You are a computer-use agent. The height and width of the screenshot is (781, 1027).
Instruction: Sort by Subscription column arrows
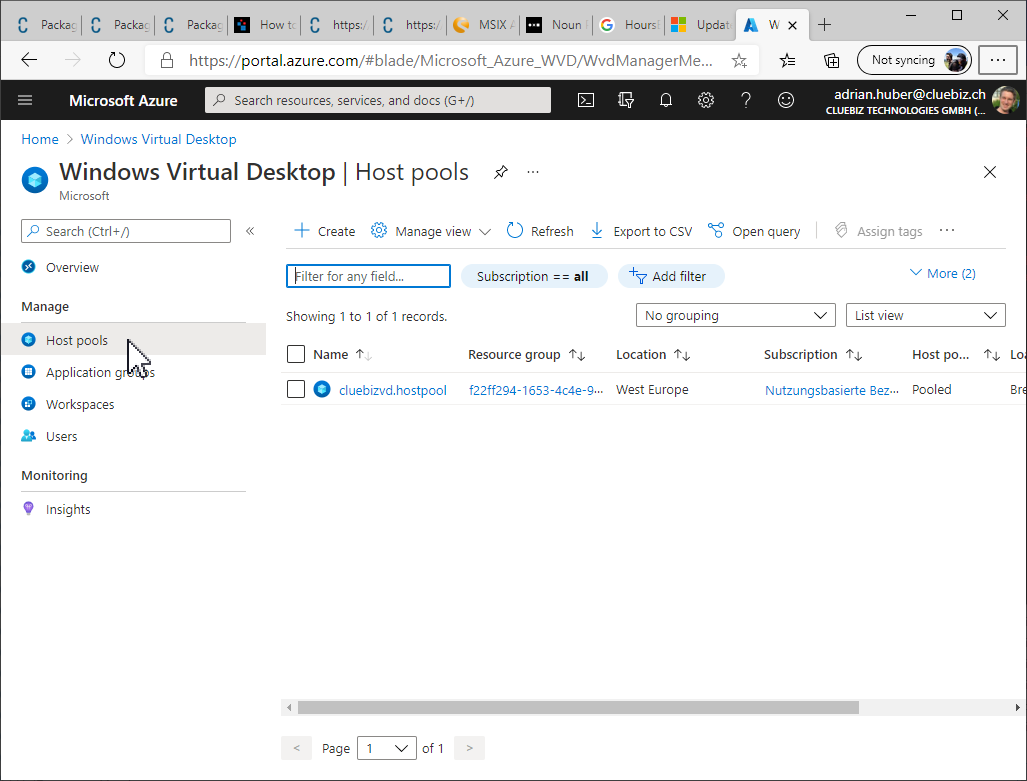(853, 354)
